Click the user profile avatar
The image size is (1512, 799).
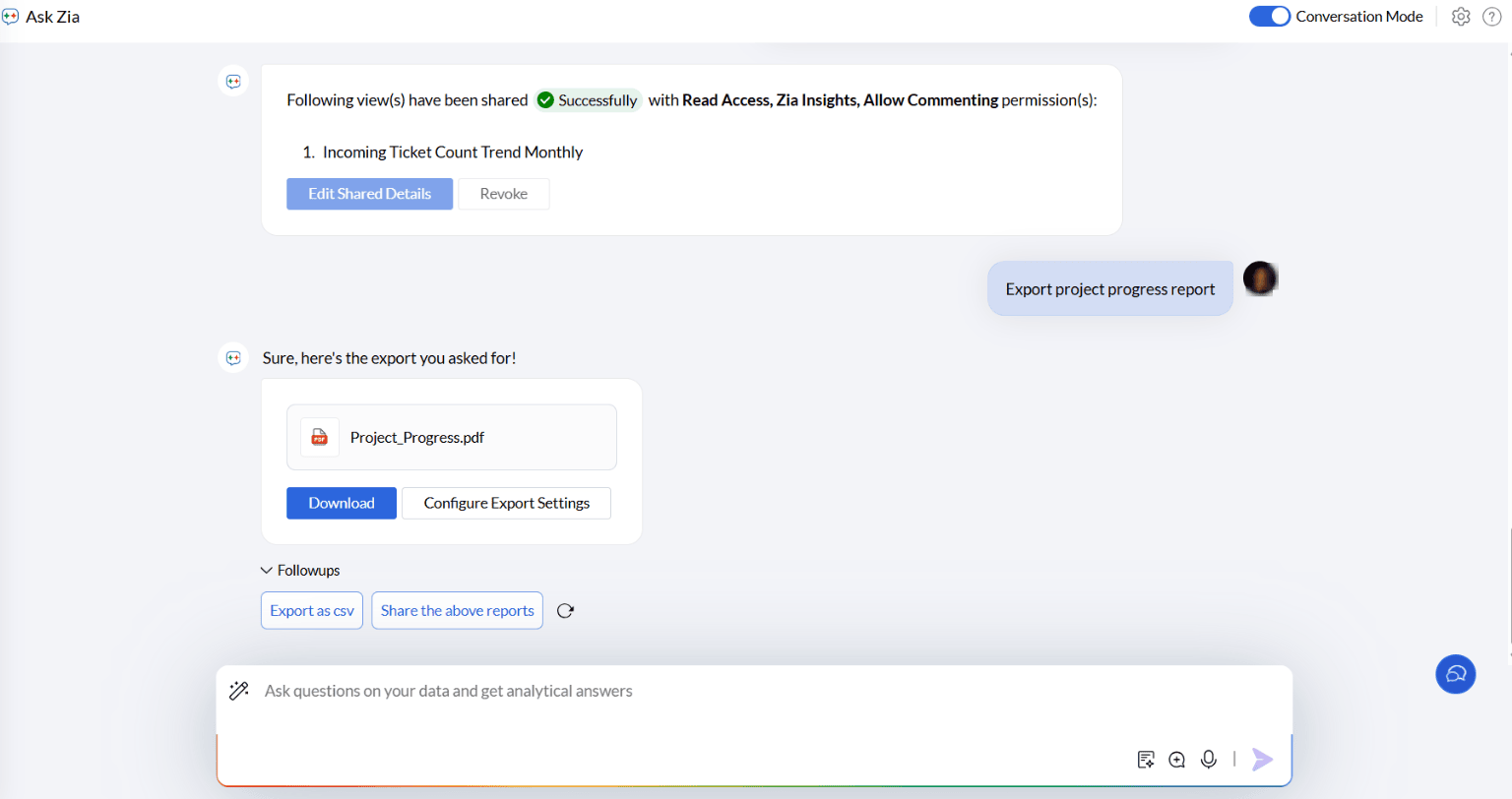tap(1260, 278)
